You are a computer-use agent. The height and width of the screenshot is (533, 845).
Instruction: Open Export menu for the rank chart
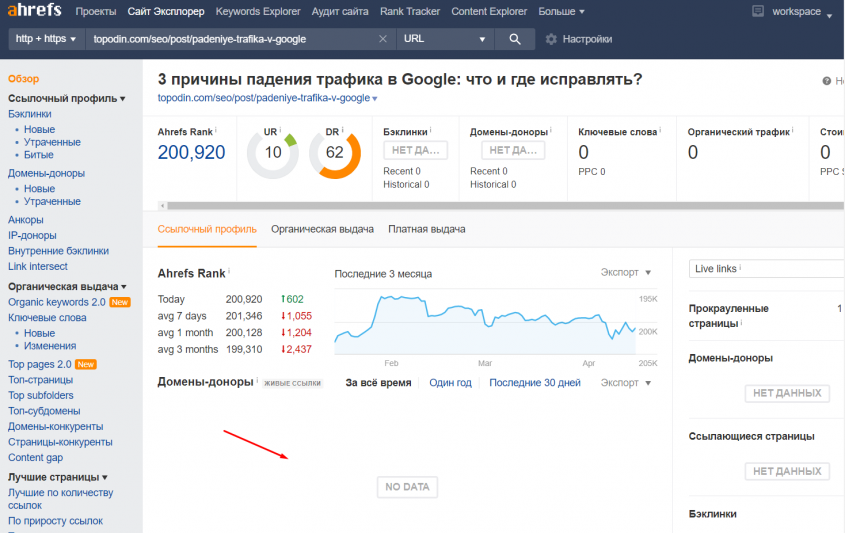(626, 272)
